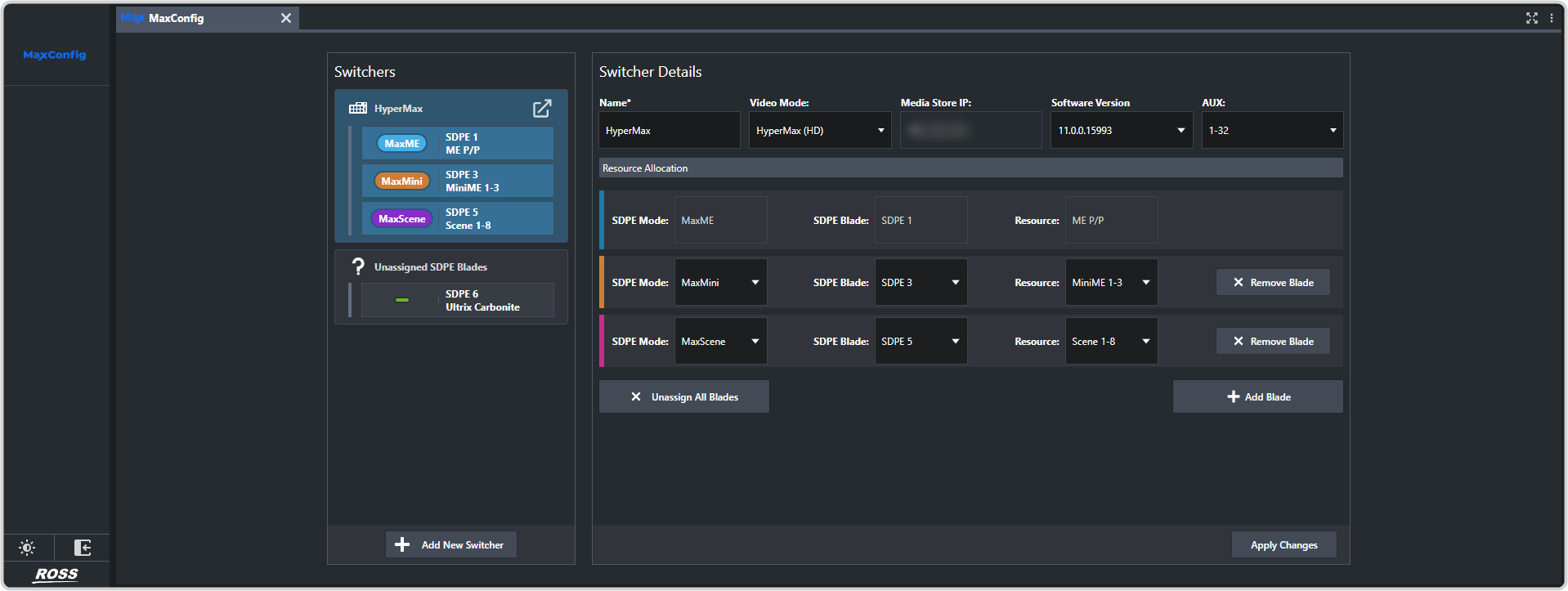1568x591 pixels.
Task: Open the kebab options menu
Action: (1552, 18)
